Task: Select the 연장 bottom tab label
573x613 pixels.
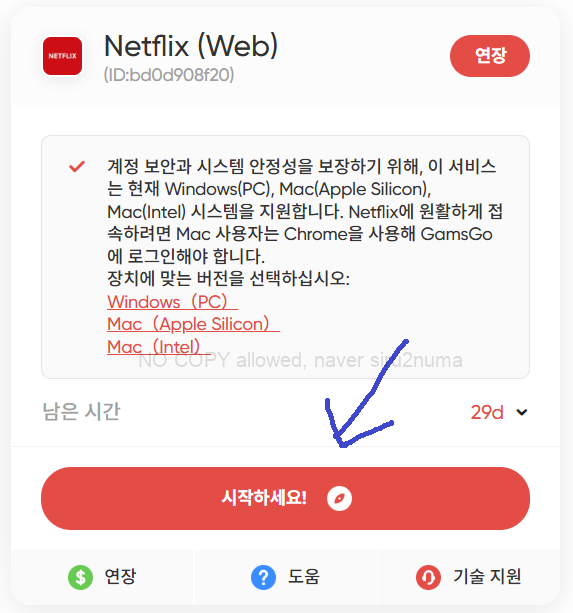Action: click(x=120, y=577)
